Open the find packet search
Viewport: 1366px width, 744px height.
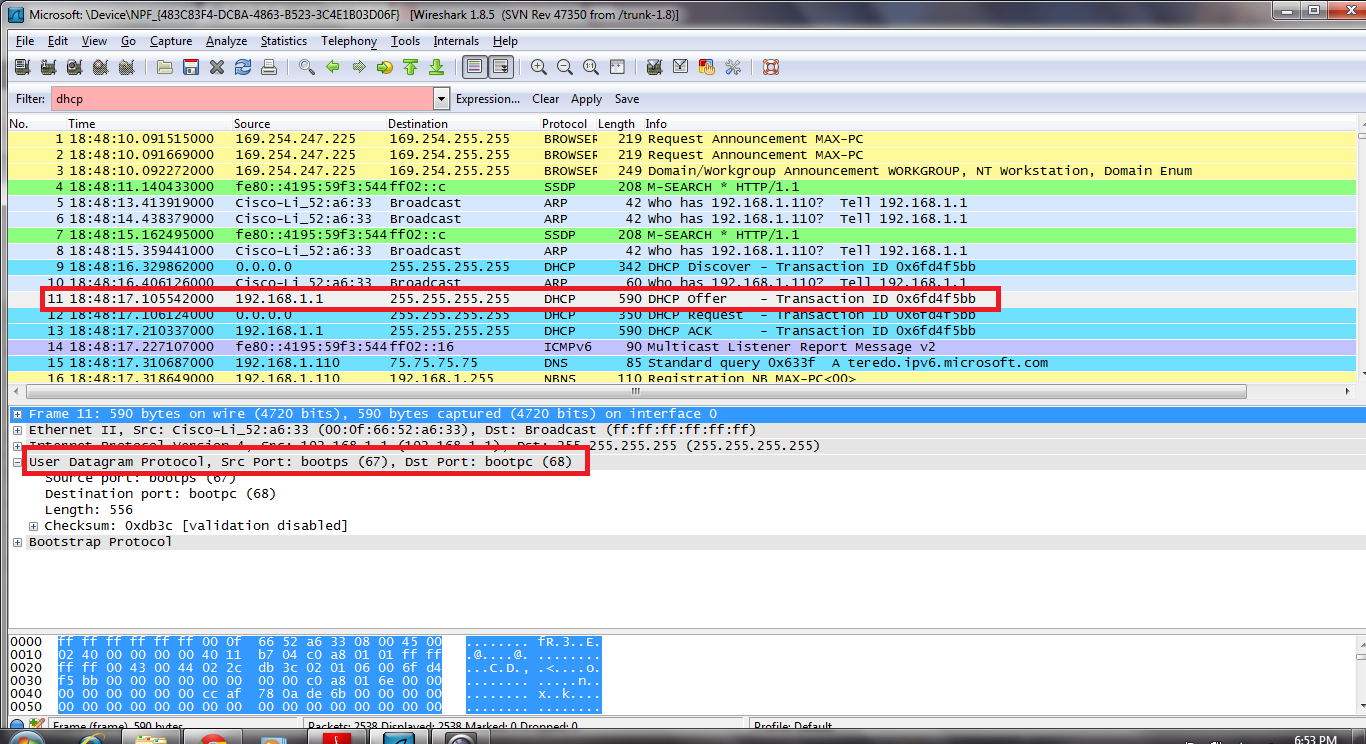[306, 67]
